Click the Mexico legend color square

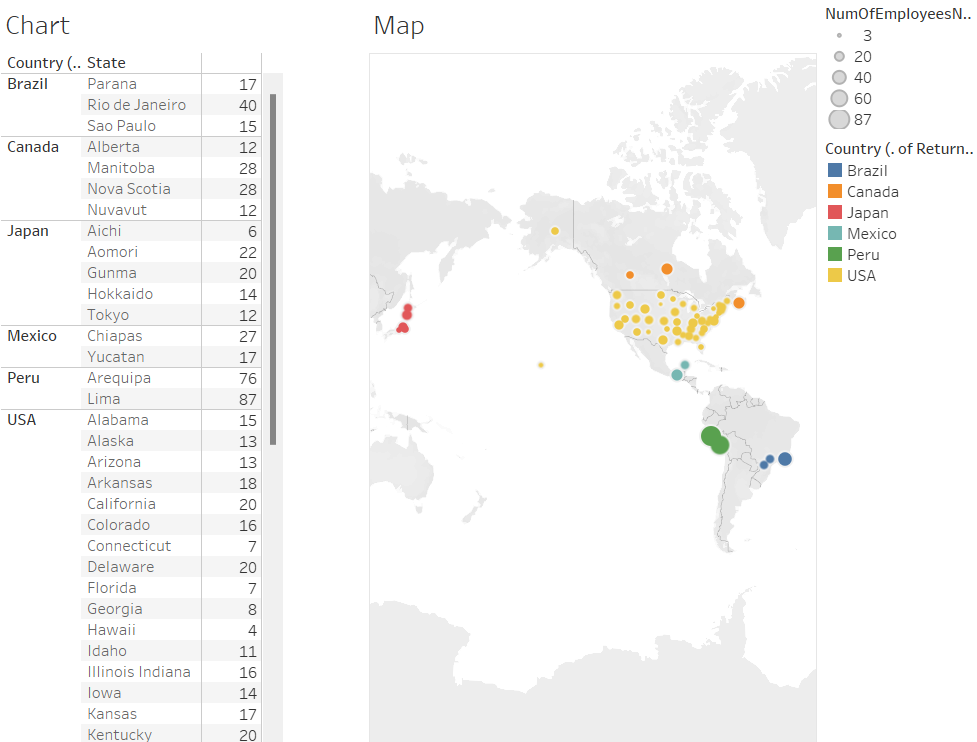(x=835, y=234)
